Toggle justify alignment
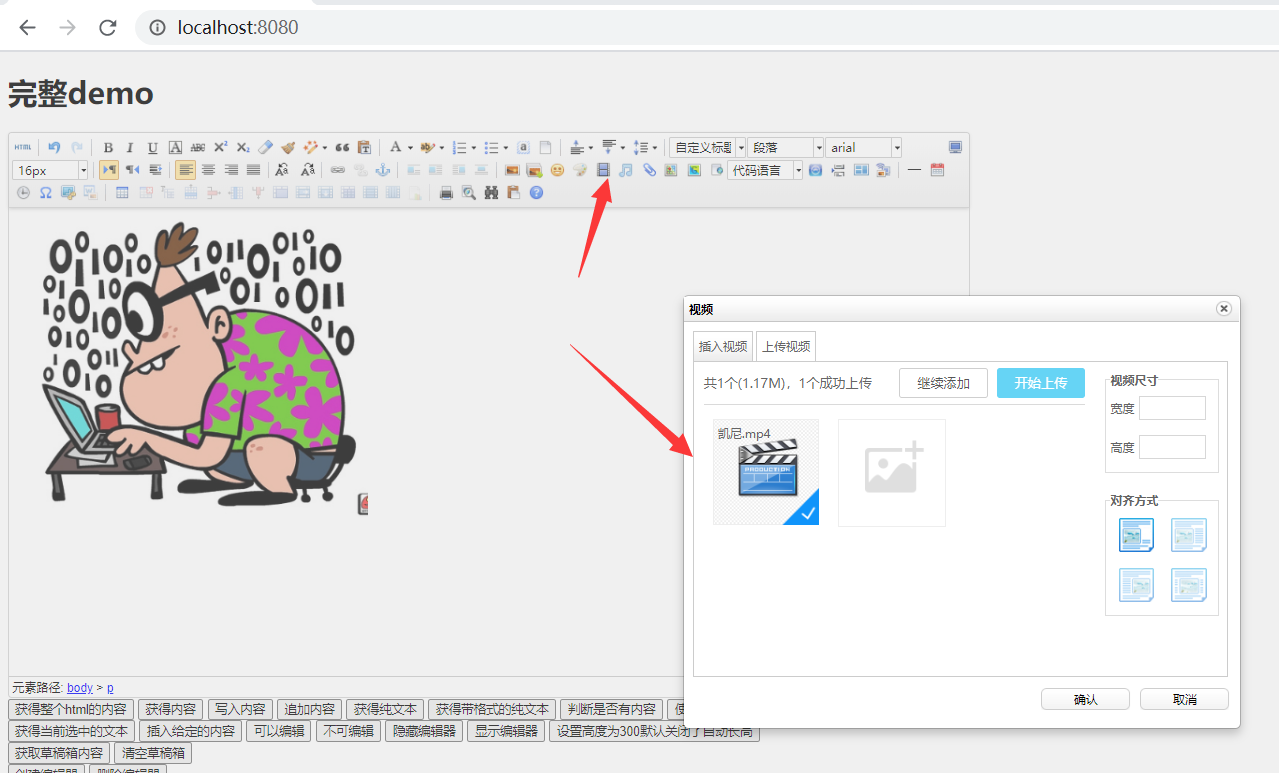Image resolution: width=1279 pixels, height=773 pixels. [253, 170]
